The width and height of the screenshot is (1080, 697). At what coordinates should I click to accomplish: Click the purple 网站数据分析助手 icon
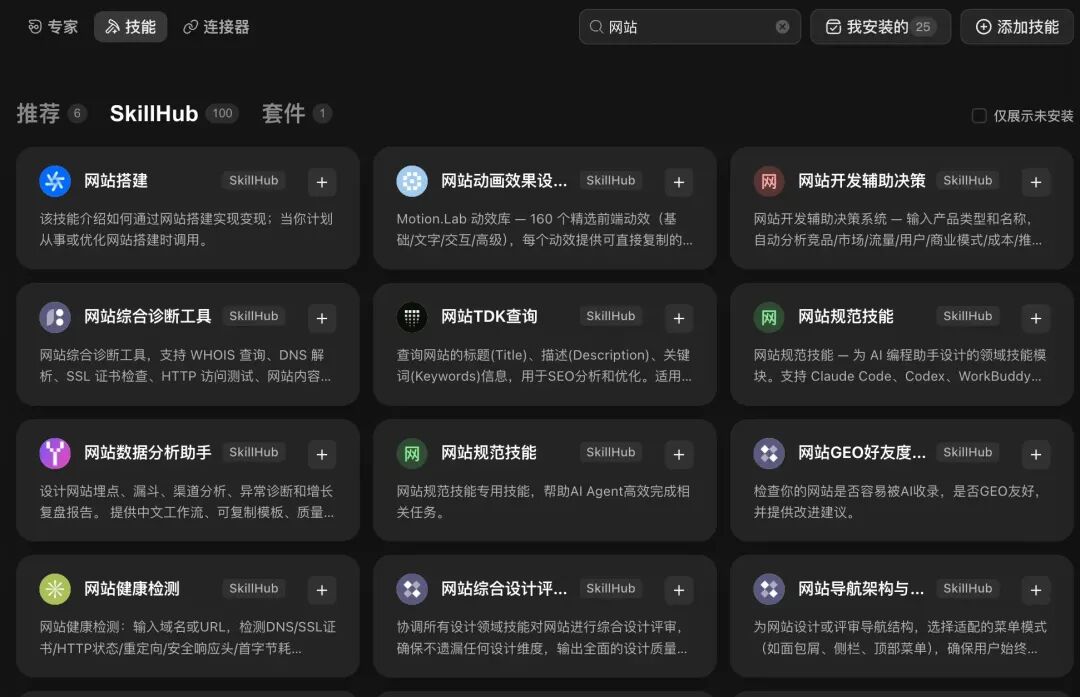pos(55,453)
